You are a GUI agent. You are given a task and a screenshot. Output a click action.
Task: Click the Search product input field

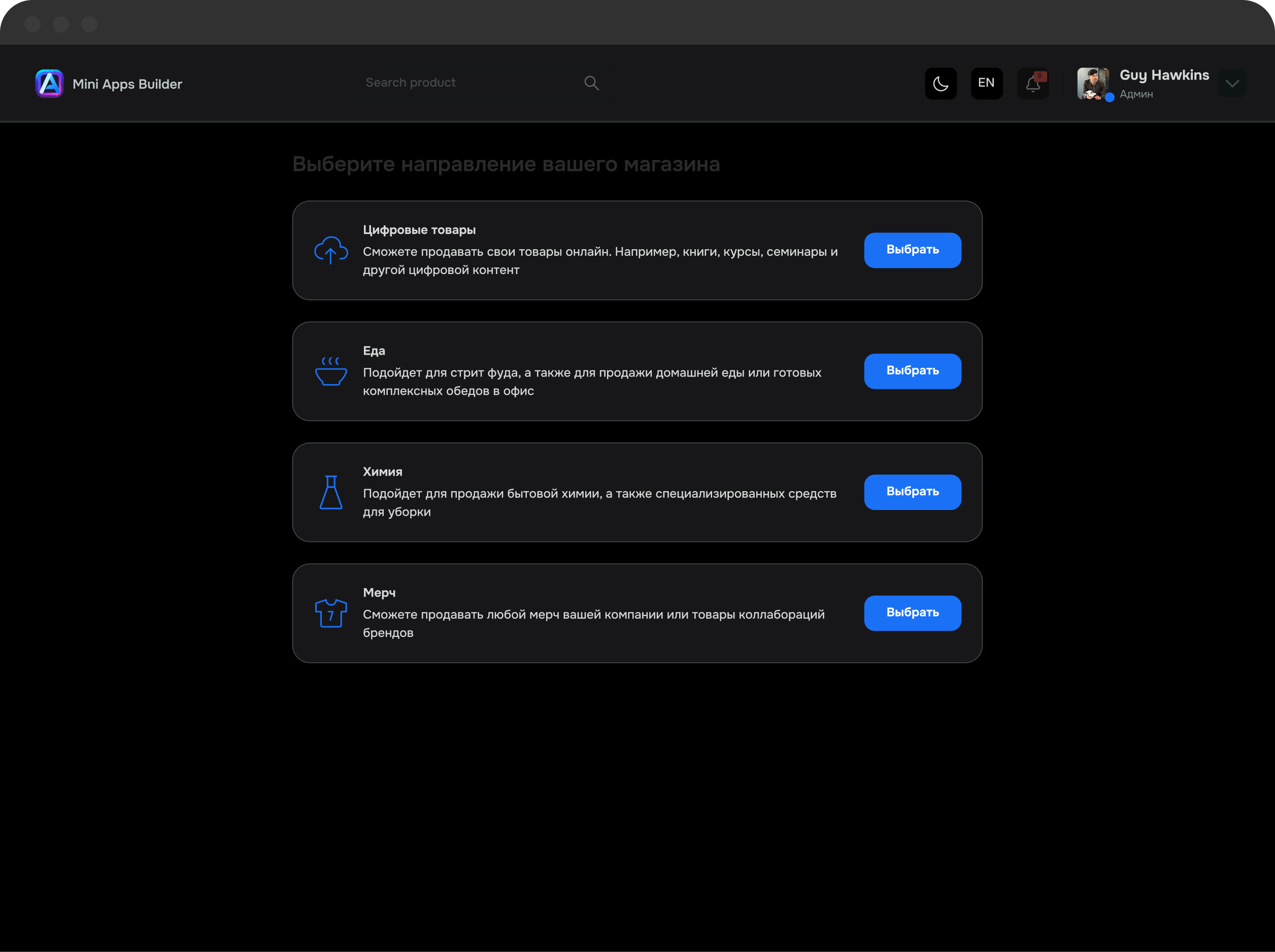click(x=479, y=82)
